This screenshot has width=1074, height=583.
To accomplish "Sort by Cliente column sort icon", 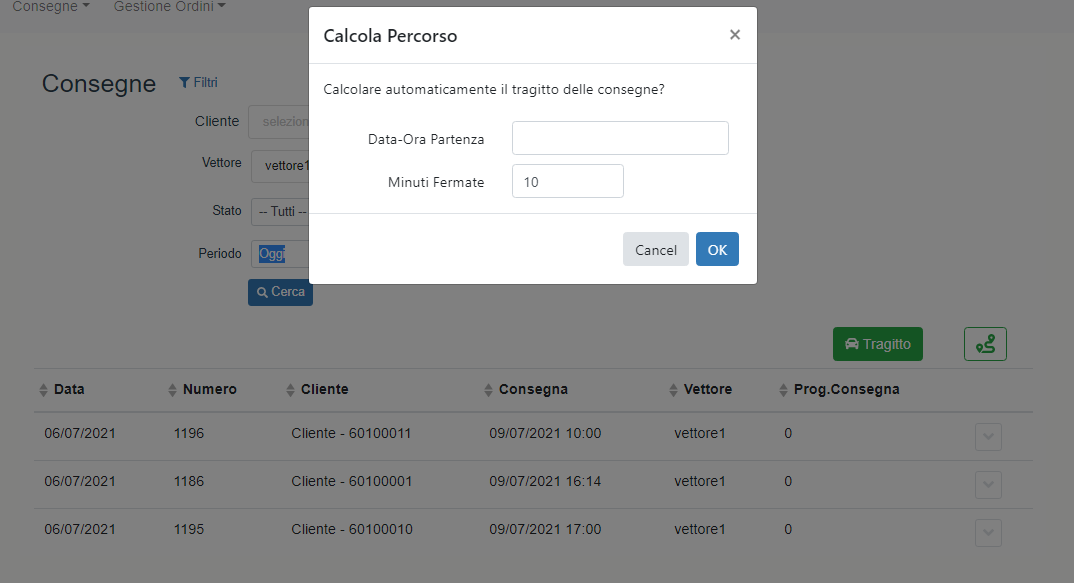I will click(290, 390).
